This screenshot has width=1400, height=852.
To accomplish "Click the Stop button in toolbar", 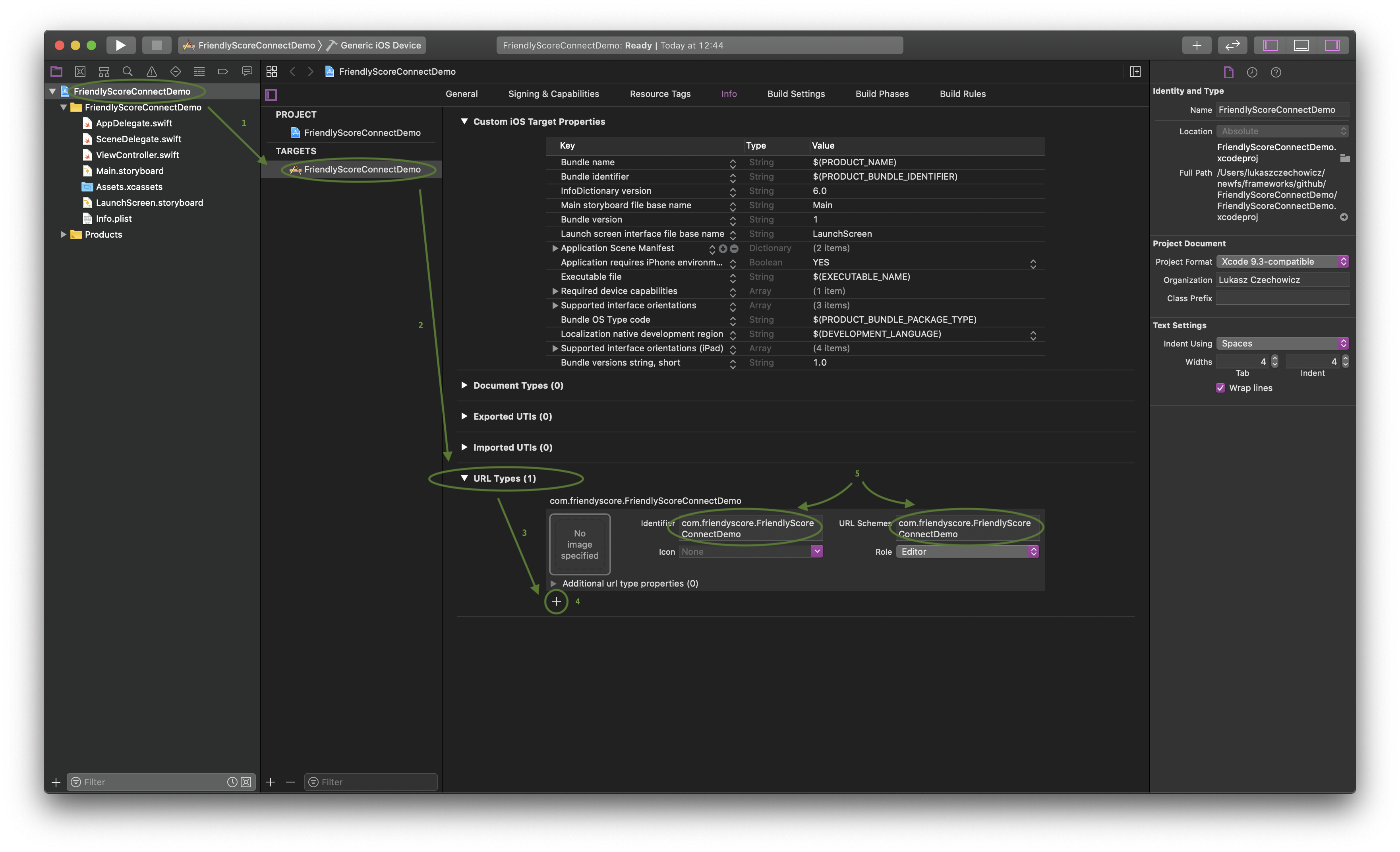I will click(x=156, y=45).
